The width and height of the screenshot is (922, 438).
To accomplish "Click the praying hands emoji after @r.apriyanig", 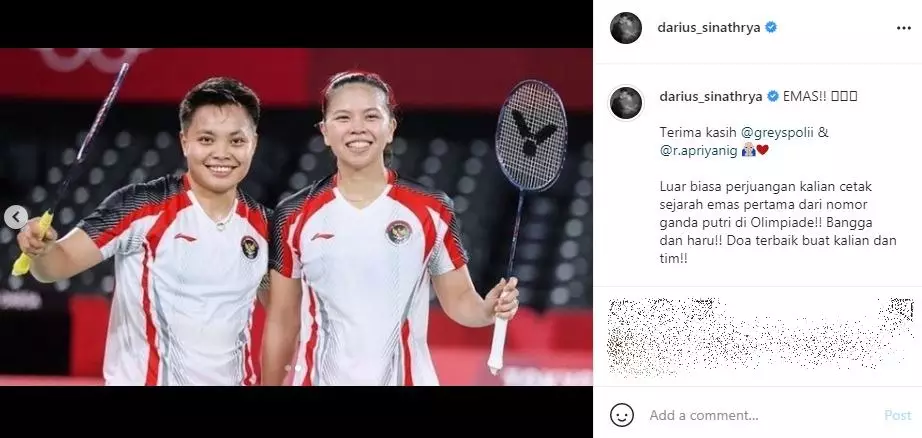I will tap(748, 151).
